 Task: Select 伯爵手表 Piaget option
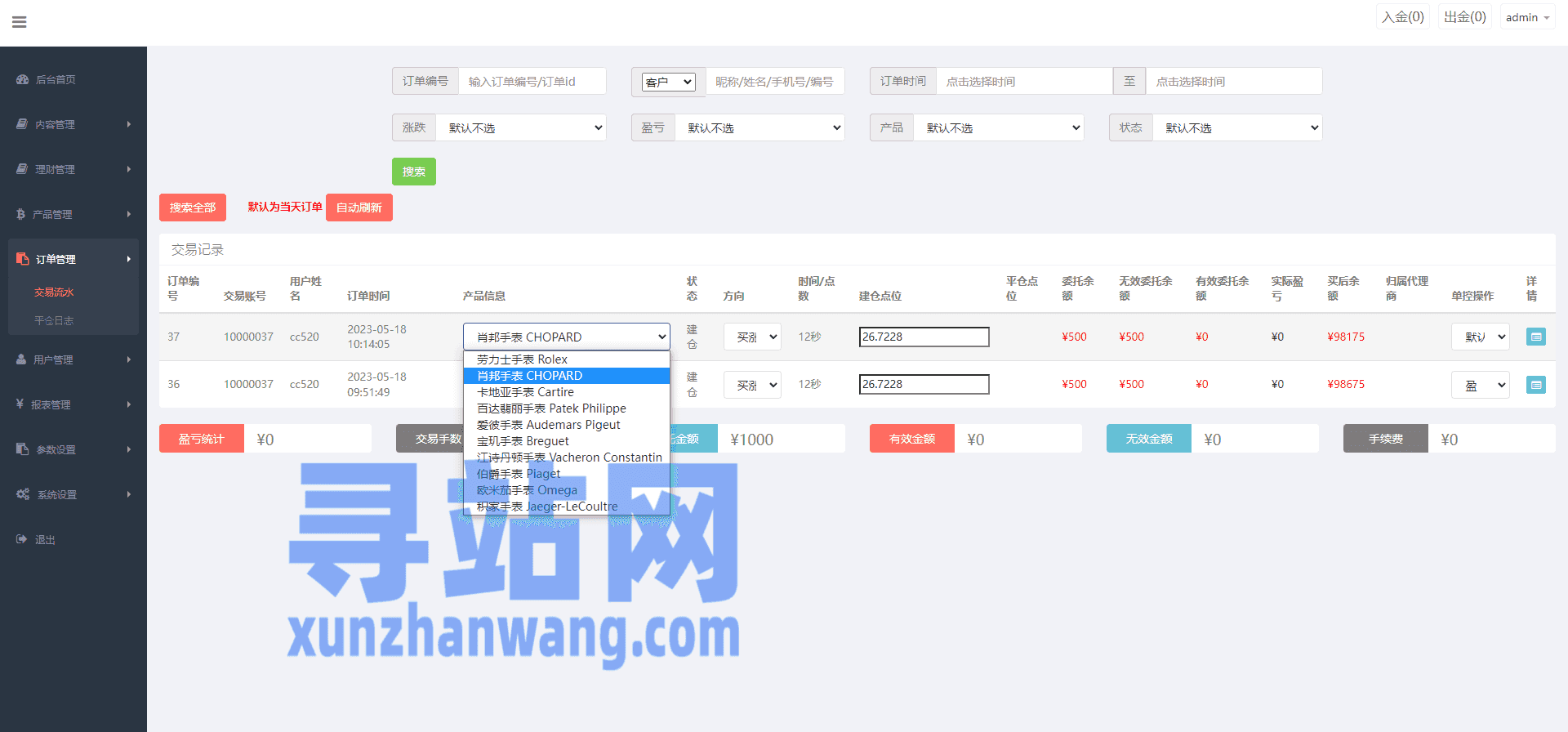pos(567,474)
